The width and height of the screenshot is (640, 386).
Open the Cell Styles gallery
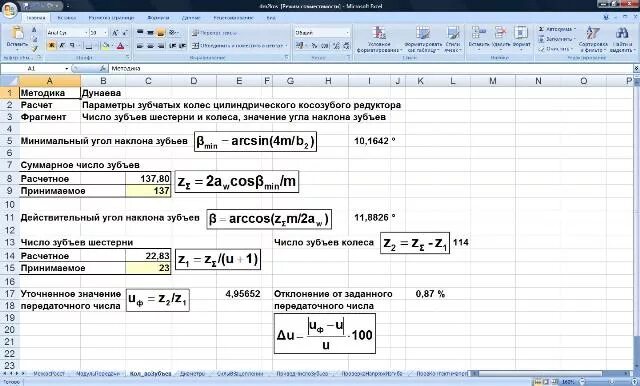tap(453, 39)
